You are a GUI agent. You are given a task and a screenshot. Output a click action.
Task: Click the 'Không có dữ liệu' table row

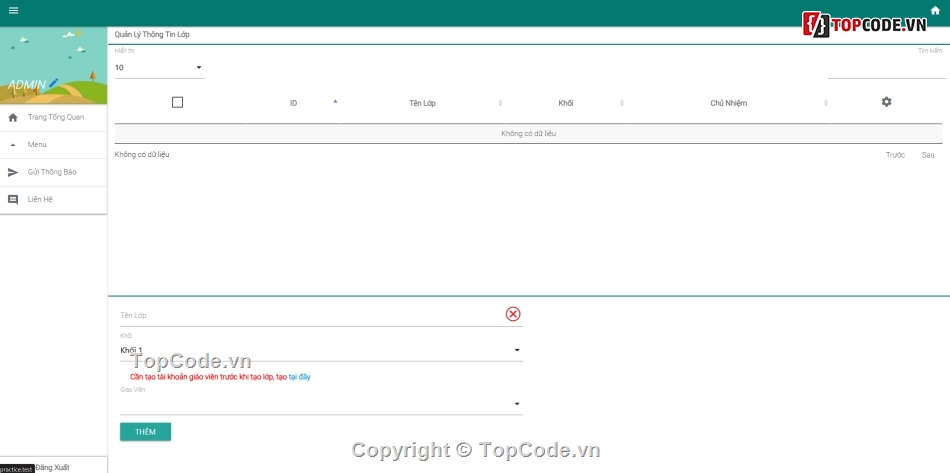[x=528, y=133]
